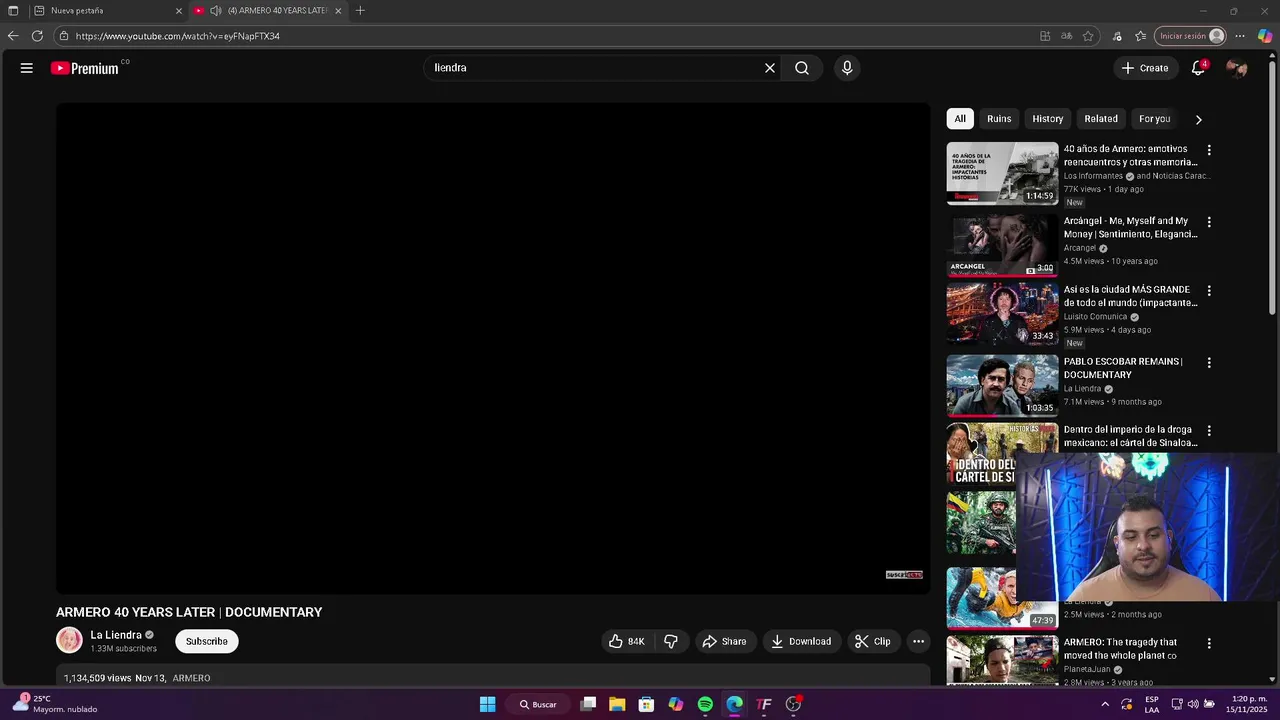This screenshot has width=1280, height=720.
Task: Open La Liendra channel name link
Action: pos(116,635)
